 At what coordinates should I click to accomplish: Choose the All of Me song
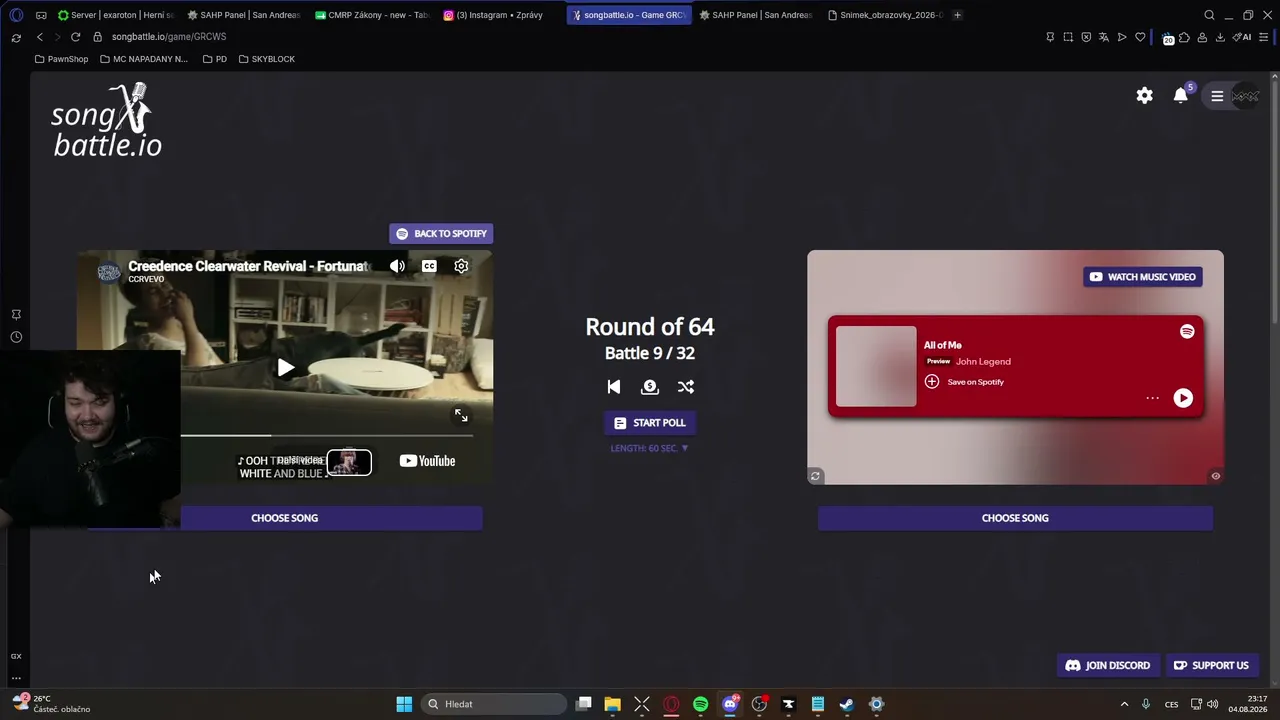click(1015, 518)
